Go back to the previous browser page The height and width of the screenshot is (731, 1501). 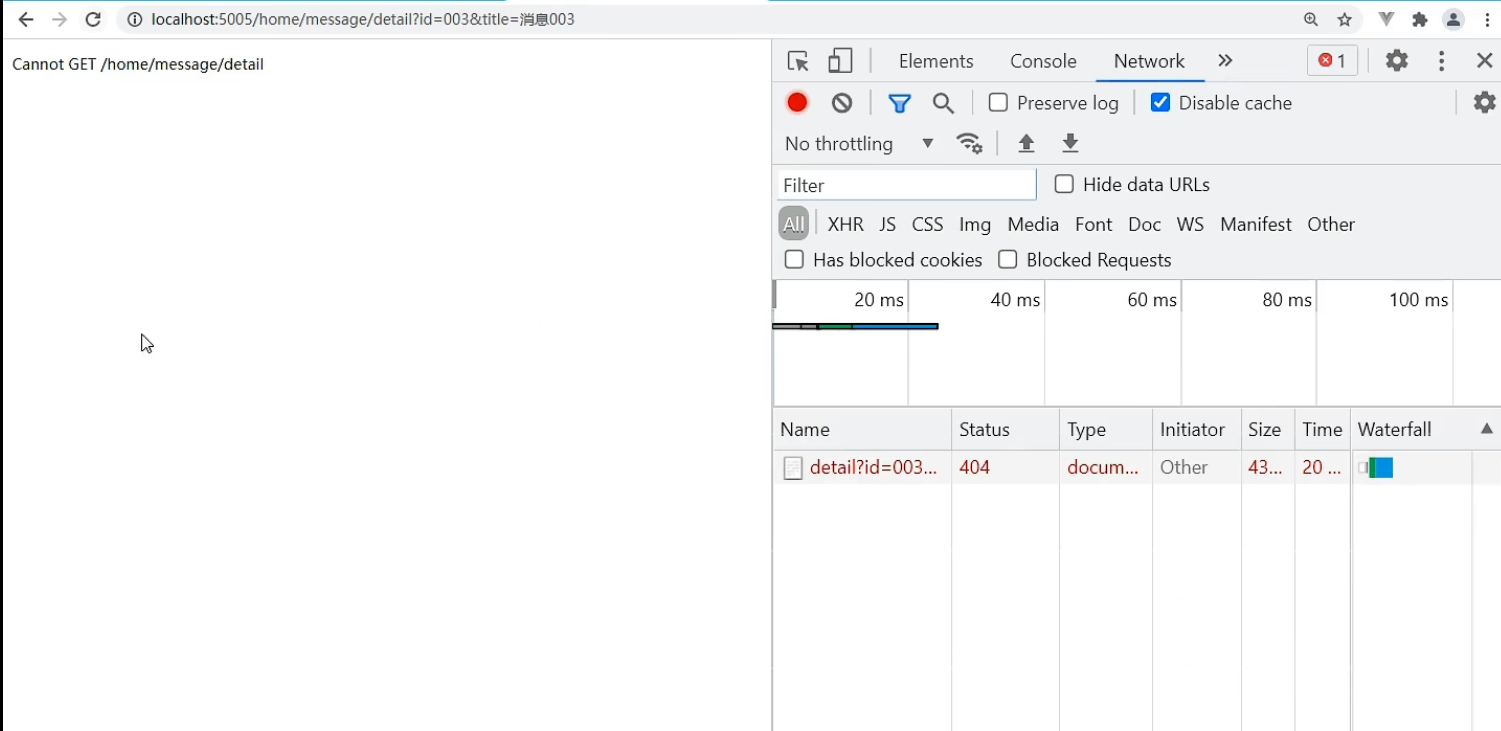click(x=26, y=19)
